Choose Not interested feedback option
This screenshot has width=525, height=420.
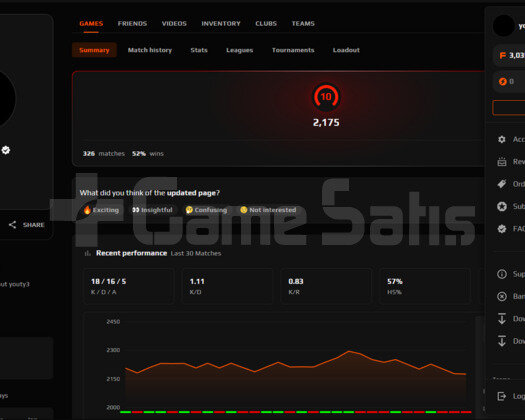tap(268, 210)
